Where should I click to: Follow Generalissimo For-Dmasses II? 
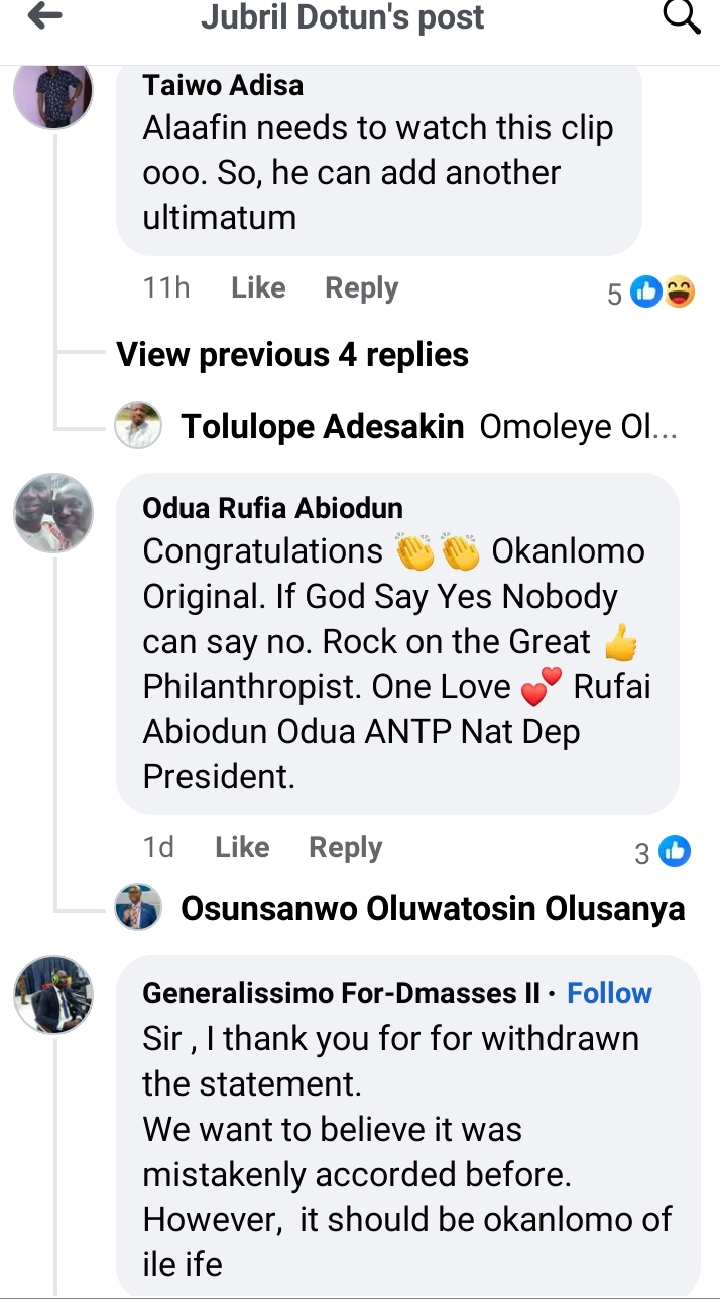click(x=609, y=993)
